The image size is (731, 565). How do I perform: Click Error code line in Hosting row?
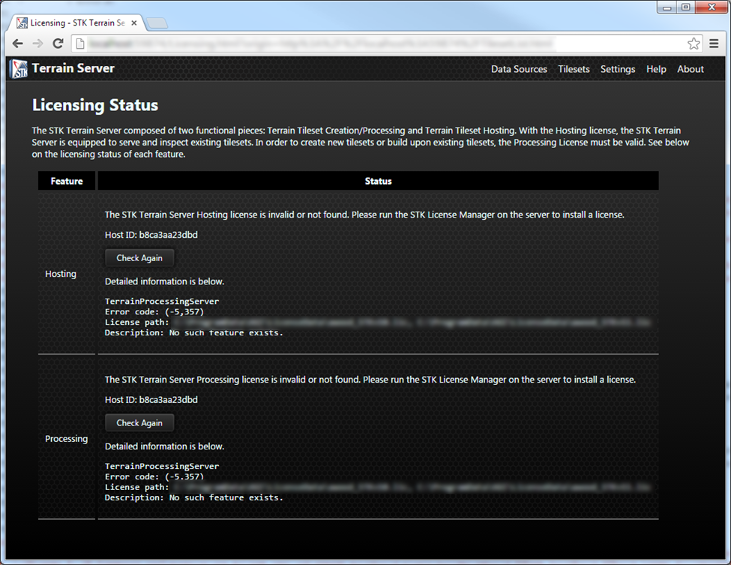click(x=154, y=312)
